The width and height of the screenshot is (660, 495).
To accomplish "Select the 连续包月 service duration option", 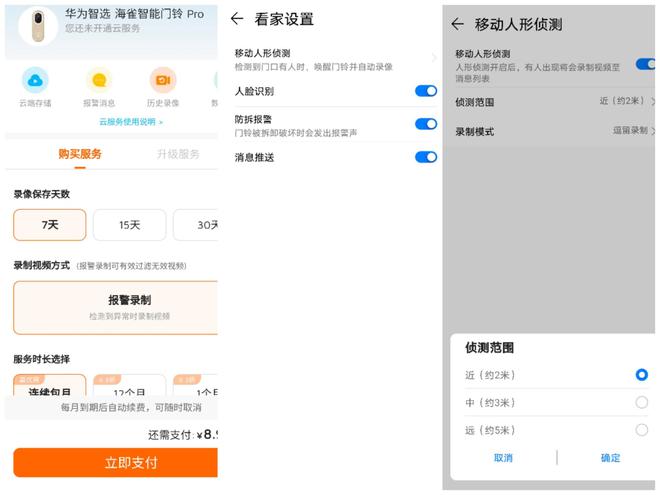I will click(x=50, y=385).
